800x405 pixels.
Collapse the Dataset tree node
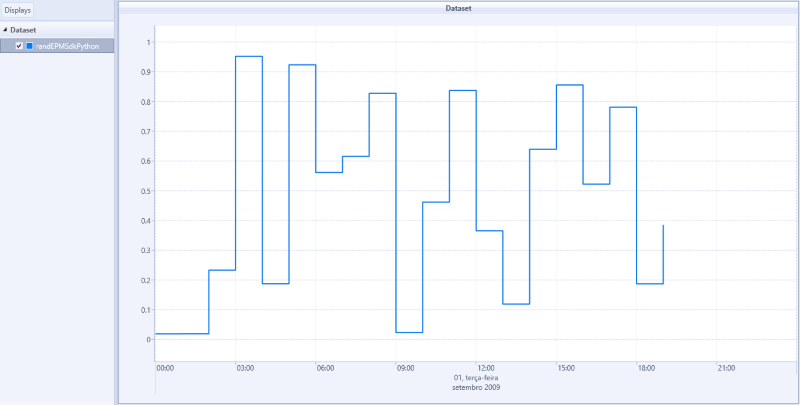(5, 31)
